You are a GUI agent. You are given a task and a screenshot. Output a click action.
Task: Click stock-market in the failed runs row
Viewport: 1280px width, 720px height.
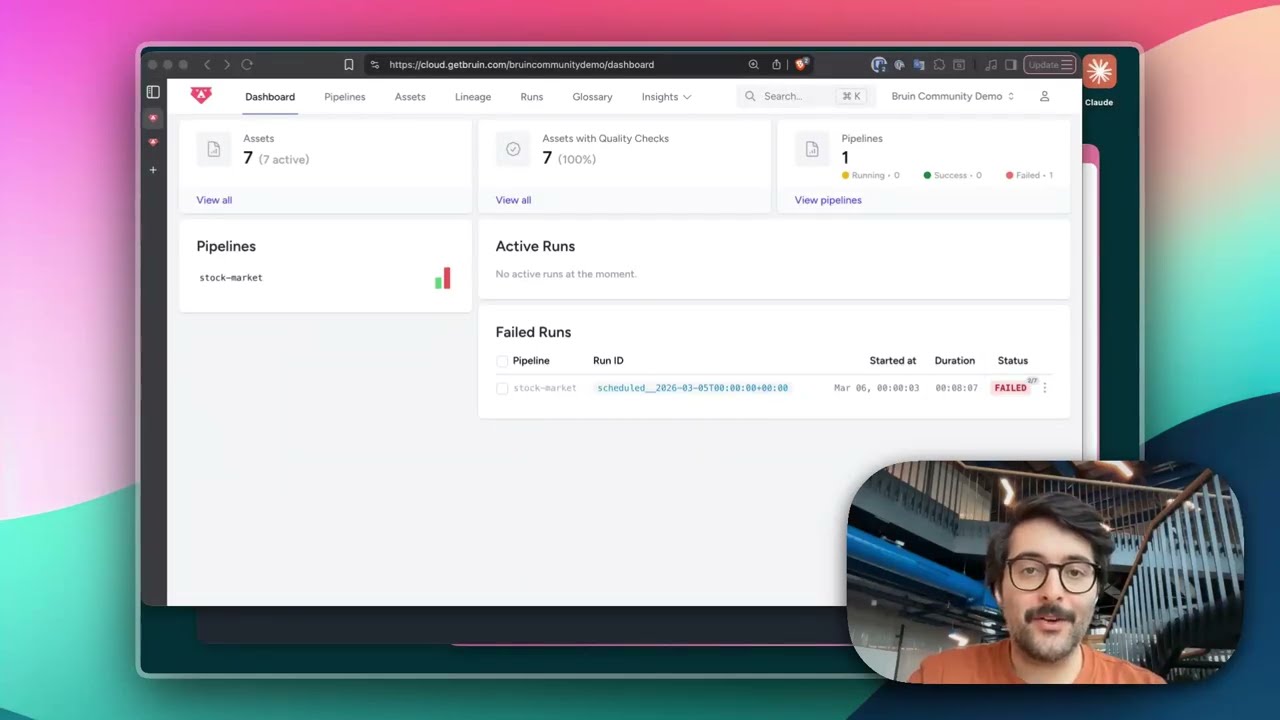[545, 388]
